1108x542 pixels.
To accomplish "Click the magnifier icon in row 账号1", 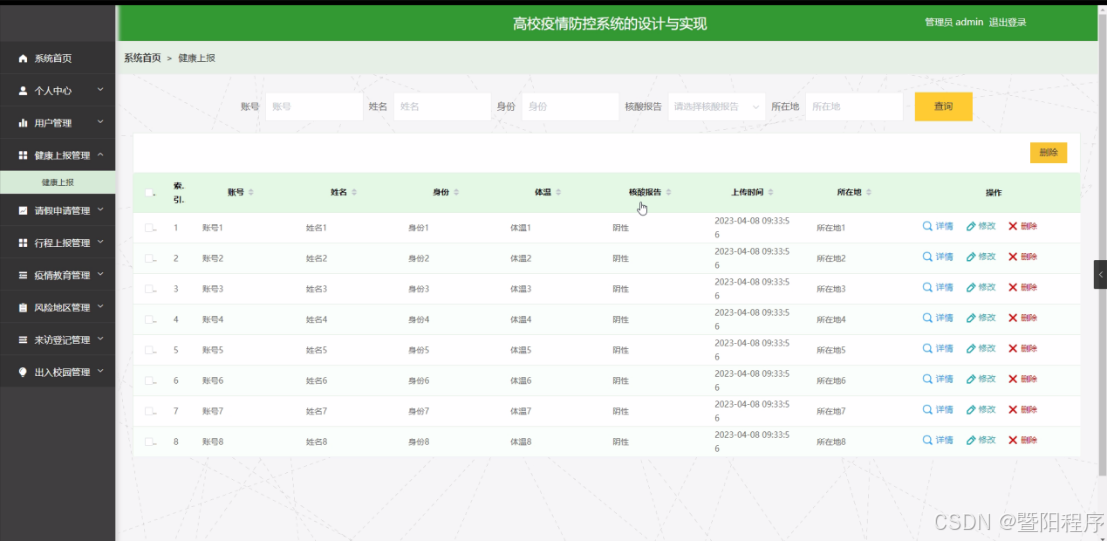I will 927,226.
